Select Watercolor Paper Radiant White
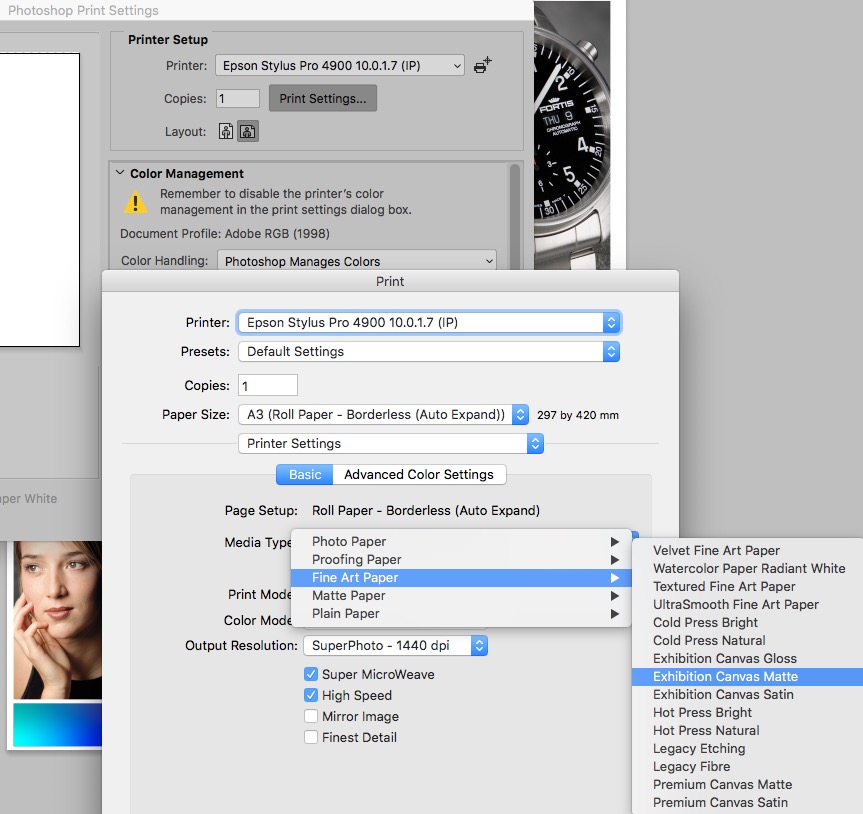 (747, 569)
